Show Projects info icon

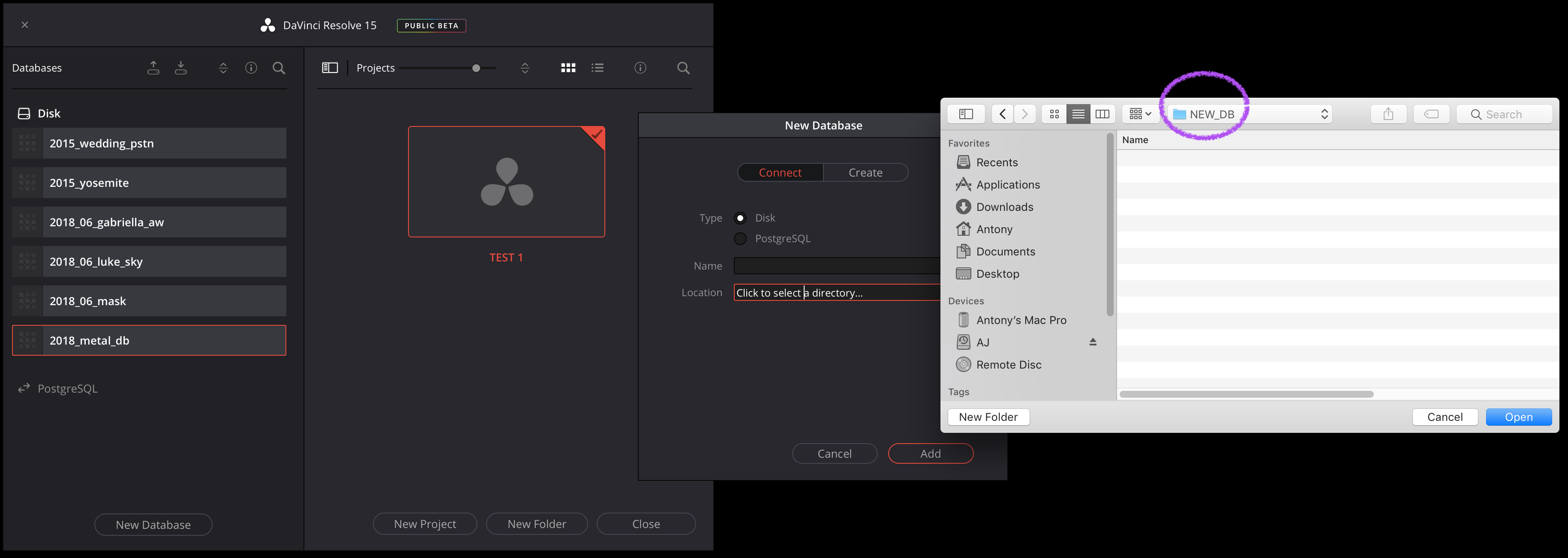pyautogui.click(x=640, y=68)
